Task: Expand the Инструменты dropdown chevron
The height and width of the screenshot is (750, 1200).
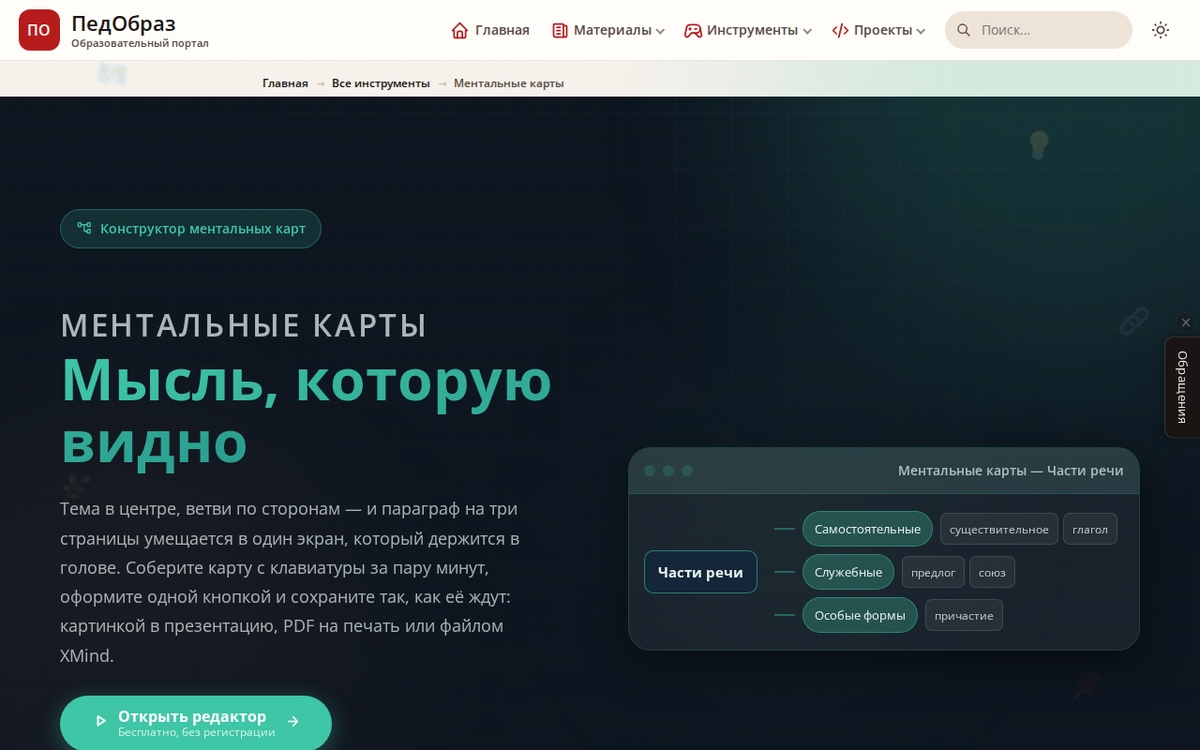Action: 807,31
